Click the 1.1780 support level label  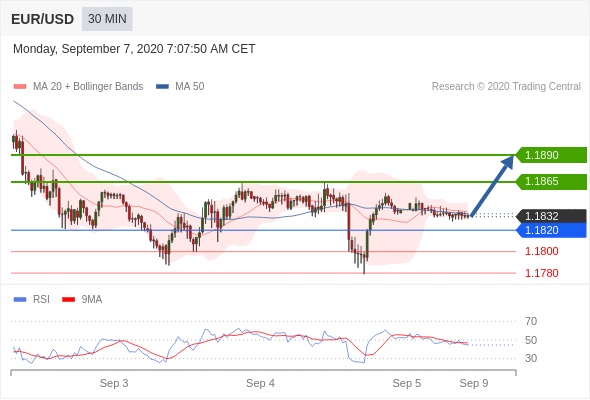pyautogui.click(x=541, y=273)
